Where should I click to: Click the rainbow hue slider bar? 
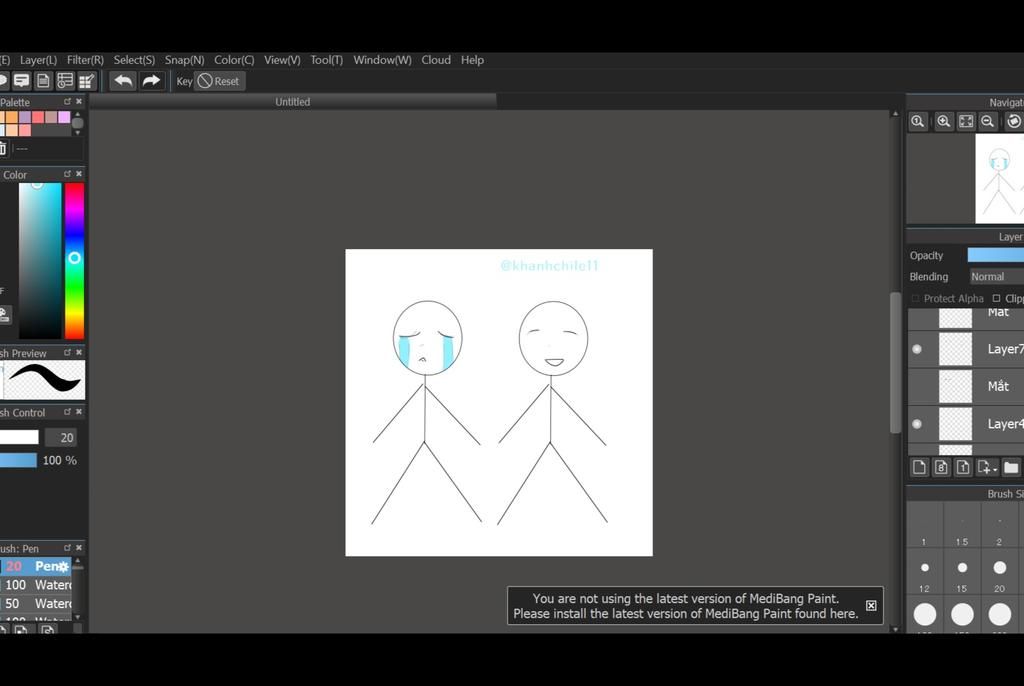tap(74, 261)
